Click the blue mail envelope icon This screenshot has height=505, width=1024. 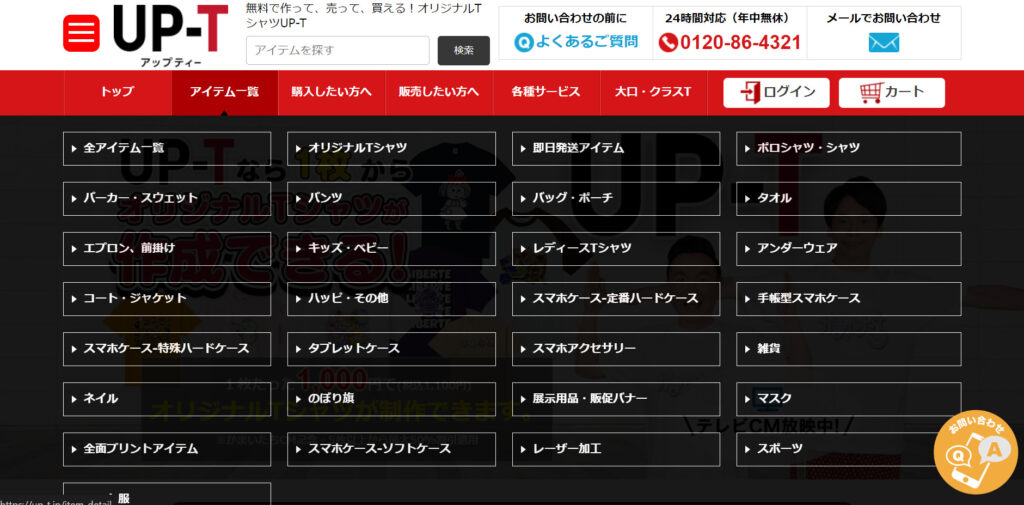pyautogui.click(x=883, y=43)
